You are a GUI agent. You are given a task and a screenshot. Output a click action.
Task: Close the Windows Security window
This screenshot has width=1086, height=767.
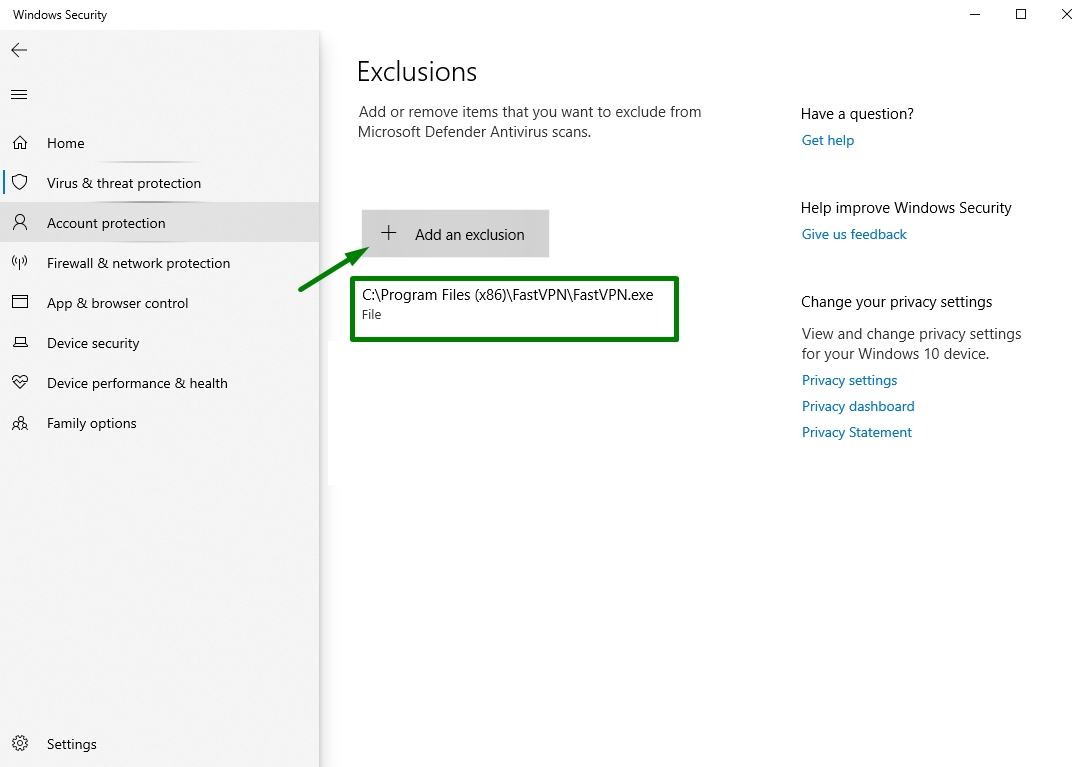1067,15
